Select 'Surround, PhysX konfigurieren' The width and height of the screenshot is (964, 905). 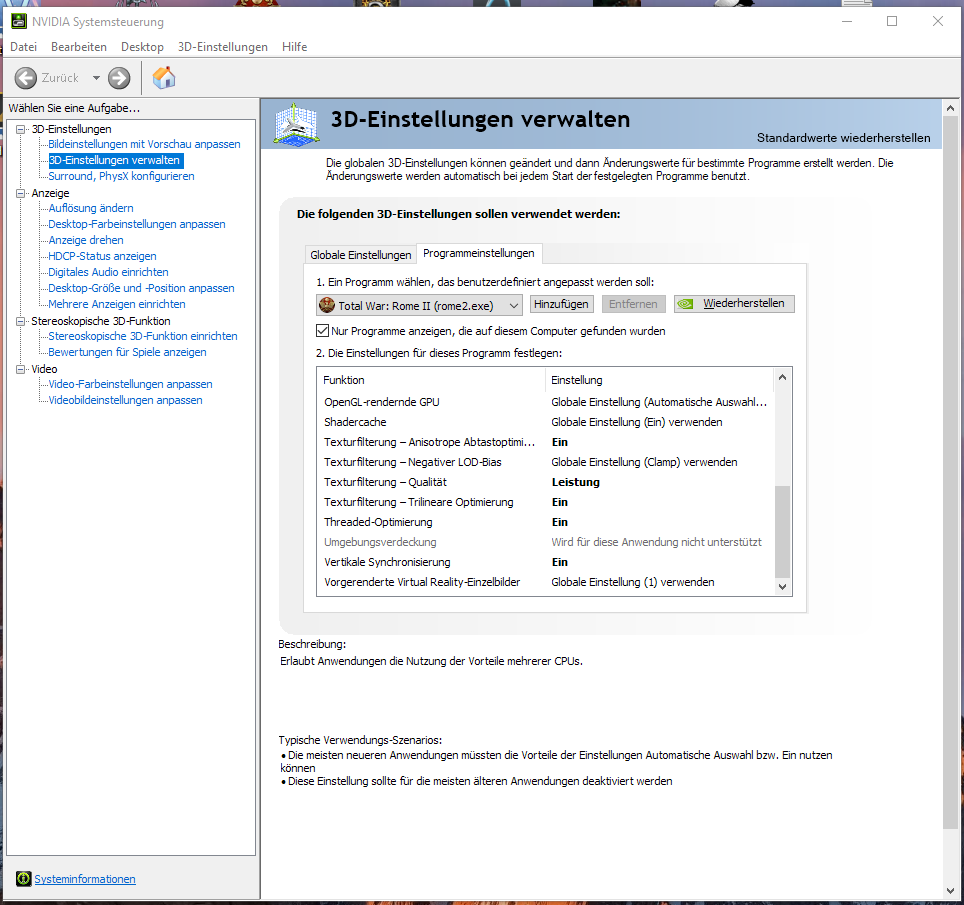121,176
